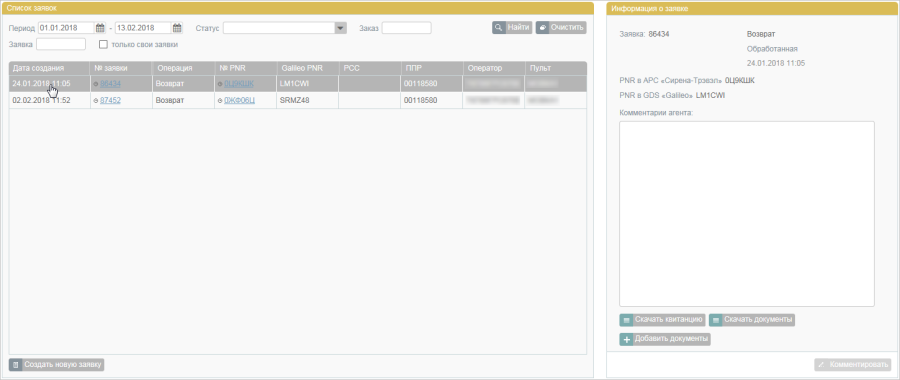
Task: Click Создать новую заявку button
Action: pyautogui.click(x=56, y=365)
